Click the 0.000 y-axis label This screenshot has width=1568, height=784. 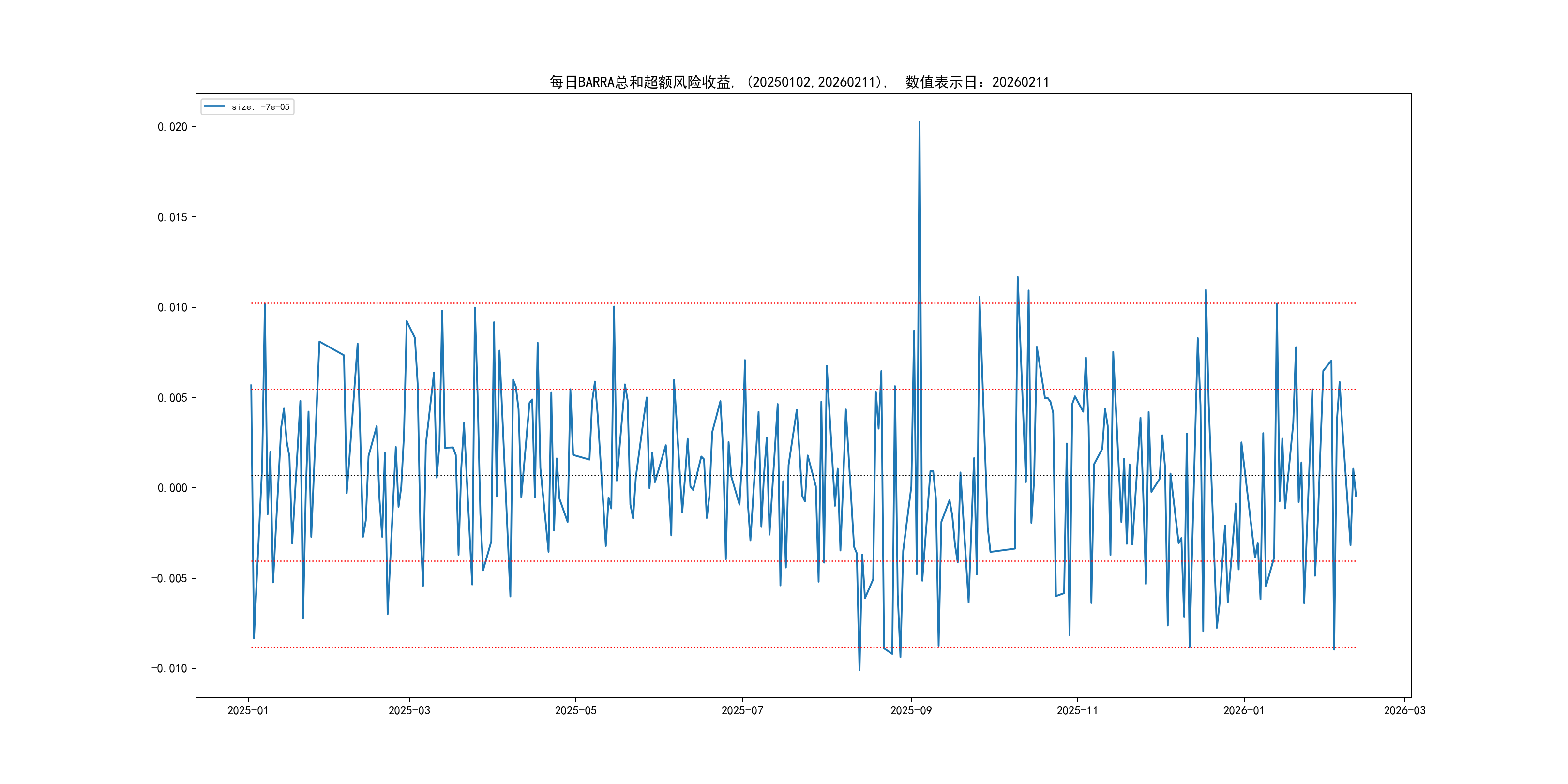pos(172,488)
